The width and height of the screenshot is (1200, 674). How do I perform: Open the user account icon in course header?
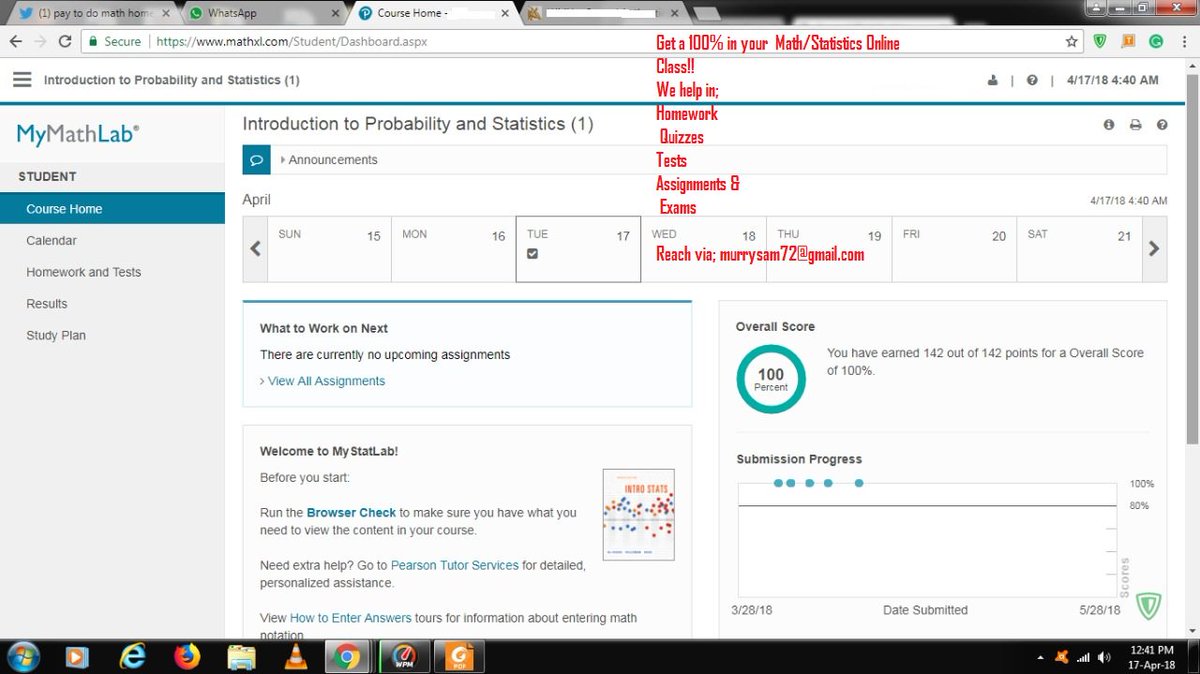[992, 81]
